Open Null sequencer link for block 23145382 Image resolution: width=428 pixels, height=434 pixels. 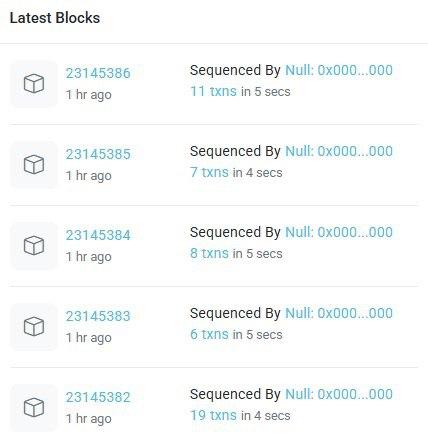pyautogui.click(x=339, y=394)
